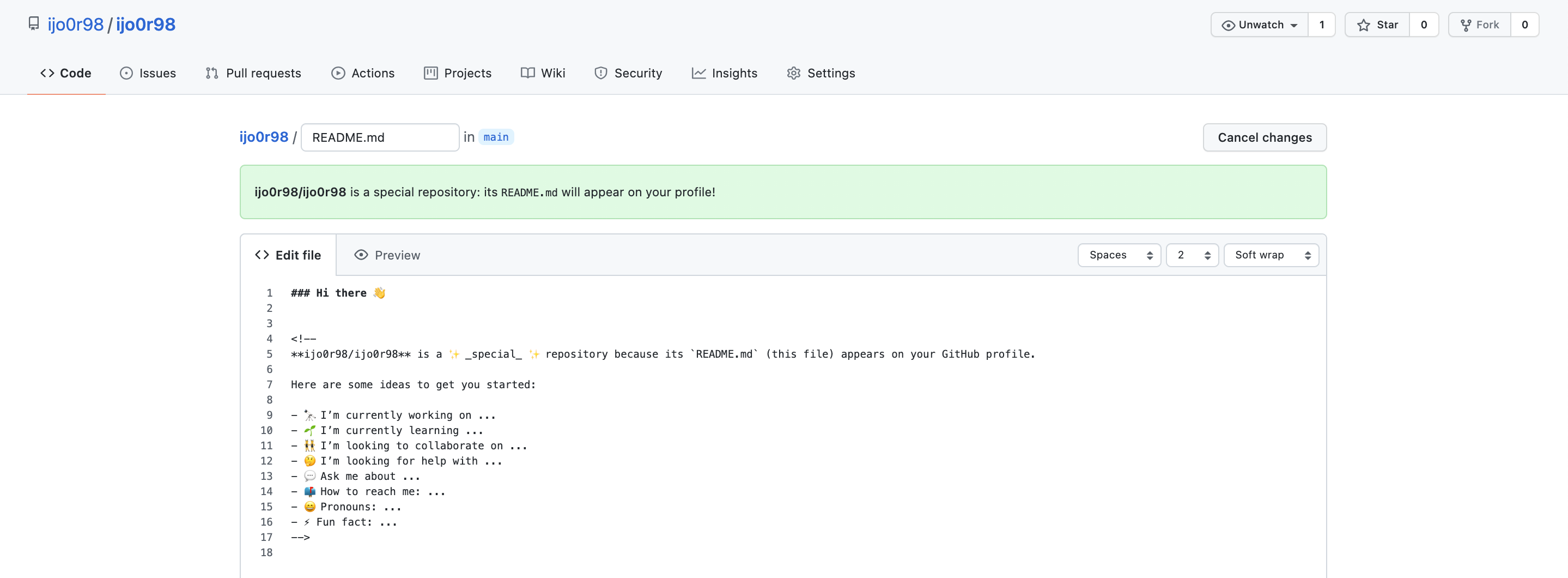Click the '### Hi there' heading line
Screen dimensions: 1568x578
pyautogui.click(x=338, y=293)
